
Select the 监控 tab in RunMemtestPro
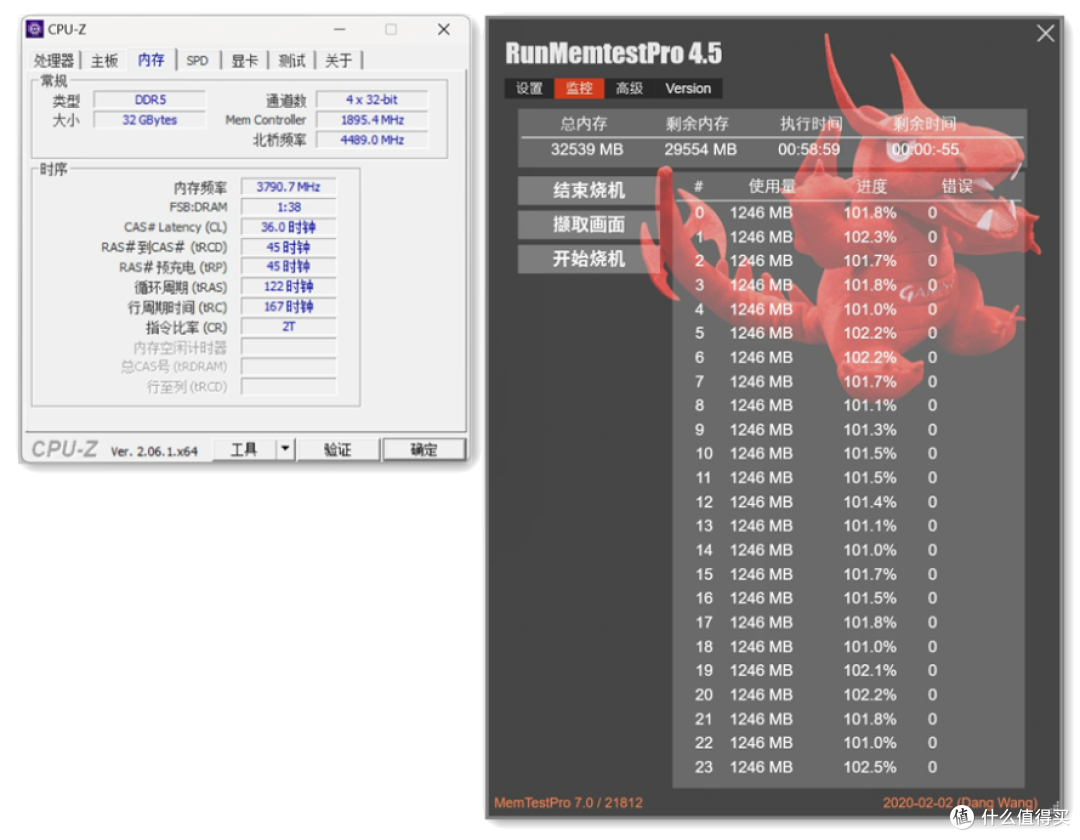coord(579,88)
